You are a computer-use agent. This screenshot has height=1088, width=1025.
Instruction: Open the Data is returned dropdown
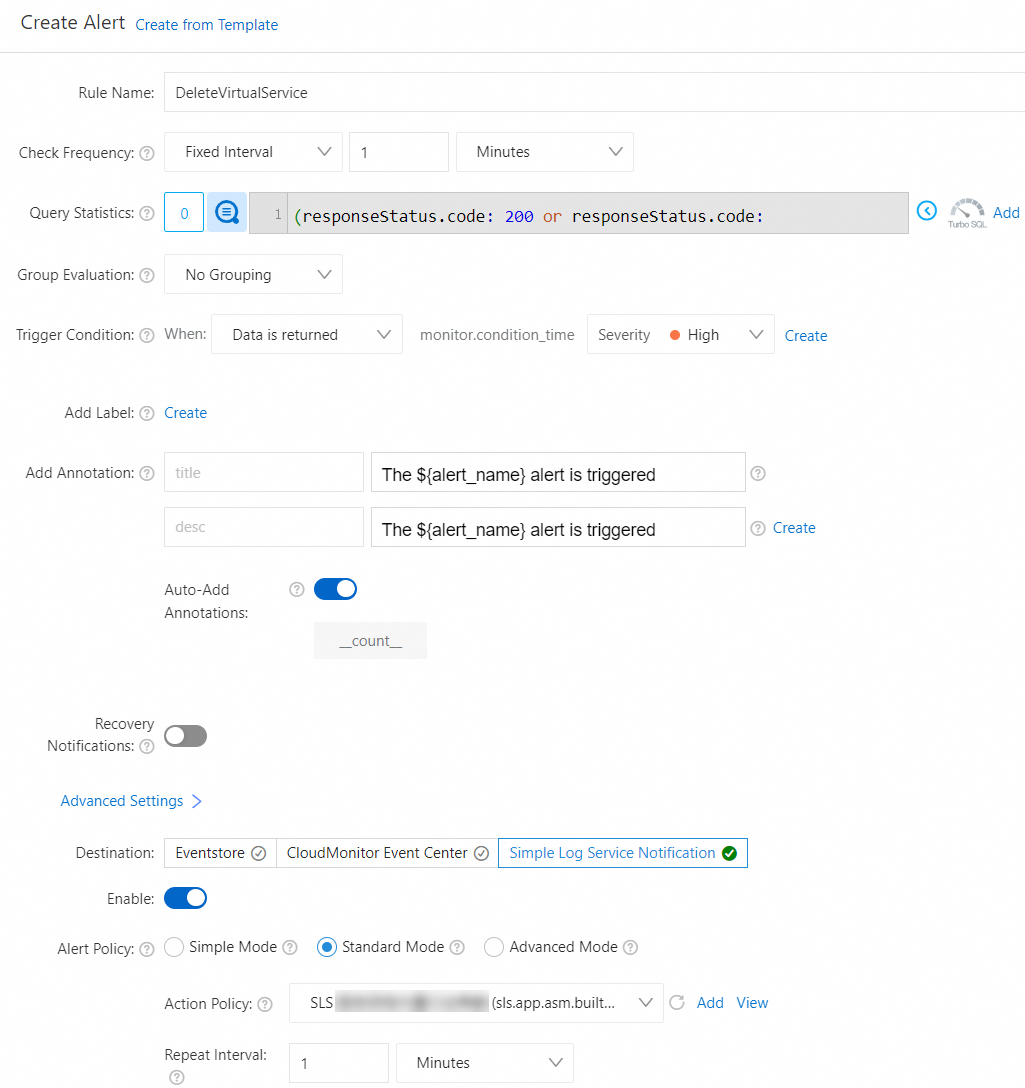(x=307, y=334)
